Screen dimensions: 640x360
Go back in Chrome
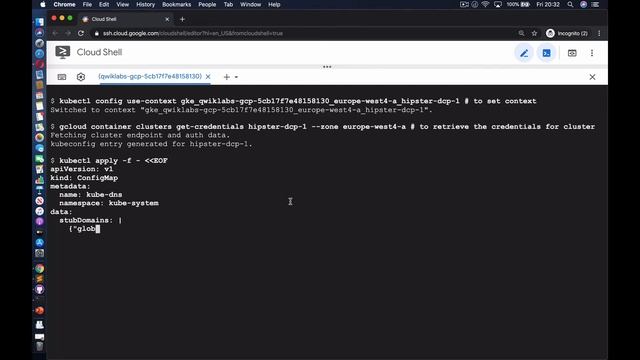pos(55,33)
